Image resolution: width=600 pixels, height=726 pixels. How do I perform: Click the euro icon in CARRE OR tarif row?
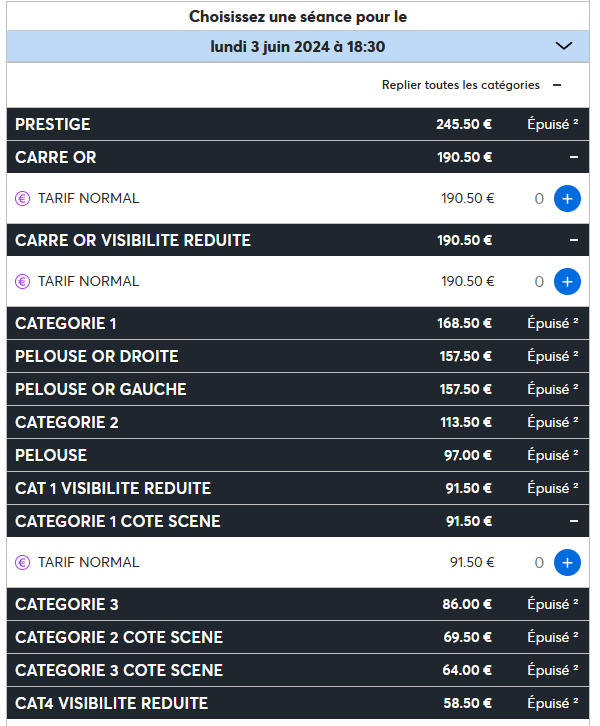tap(22, 199)
